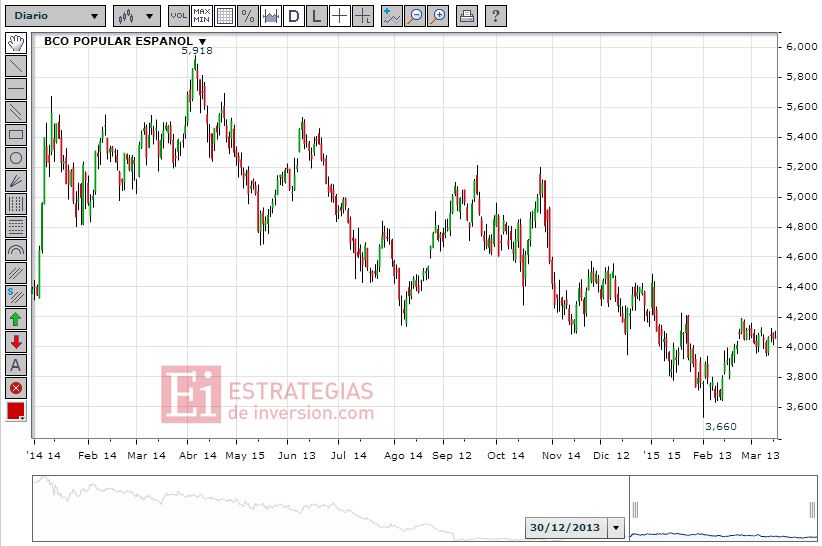This screenshot has height=546, width=822.
Task: Click the Feb 13 date axis label
Action: tap(712, 455)
